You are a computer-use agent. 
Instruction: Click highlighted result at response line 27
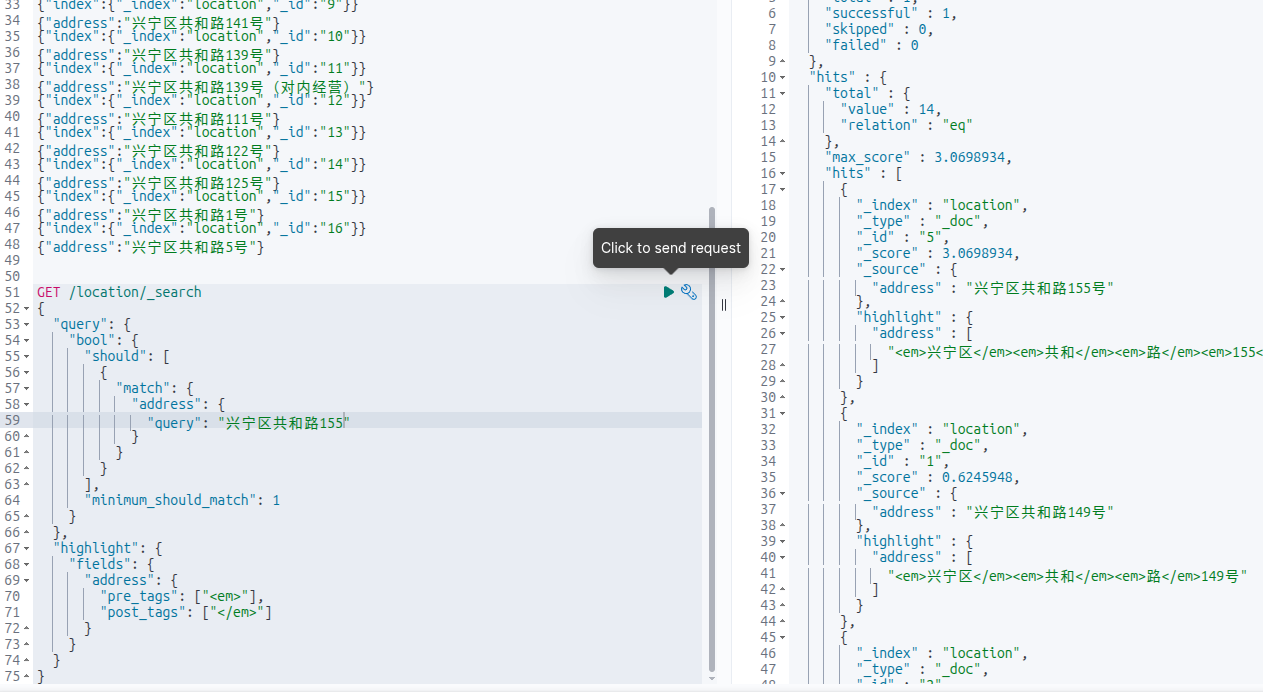coord(1075,352)
